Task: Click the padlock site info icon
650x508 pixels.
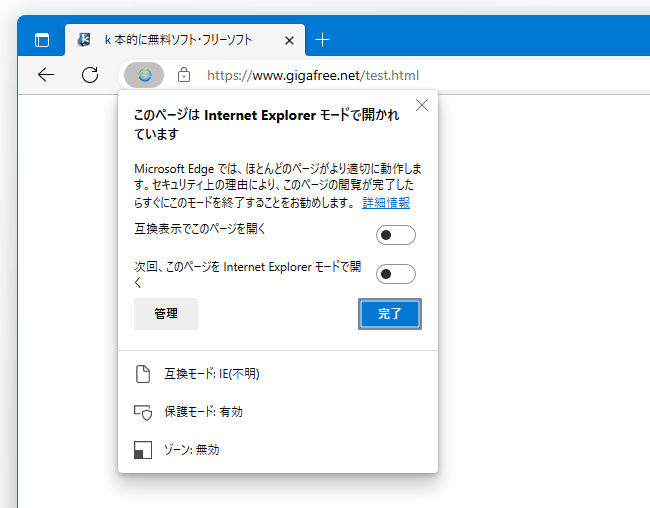Action: tap(184, 75)
